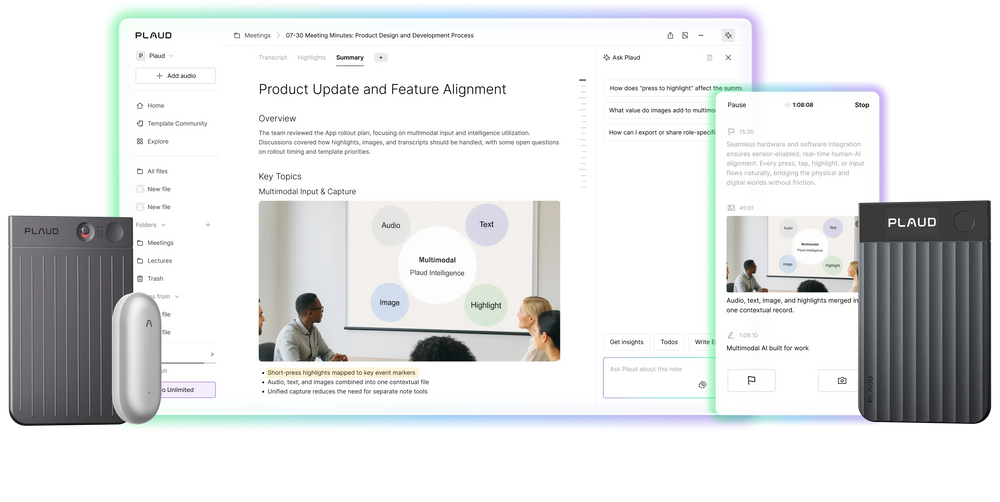This screenshot has height=502, width=1000.
Task: Click the Ask Plaud sparkle icon button
Action: coord(727,35)
